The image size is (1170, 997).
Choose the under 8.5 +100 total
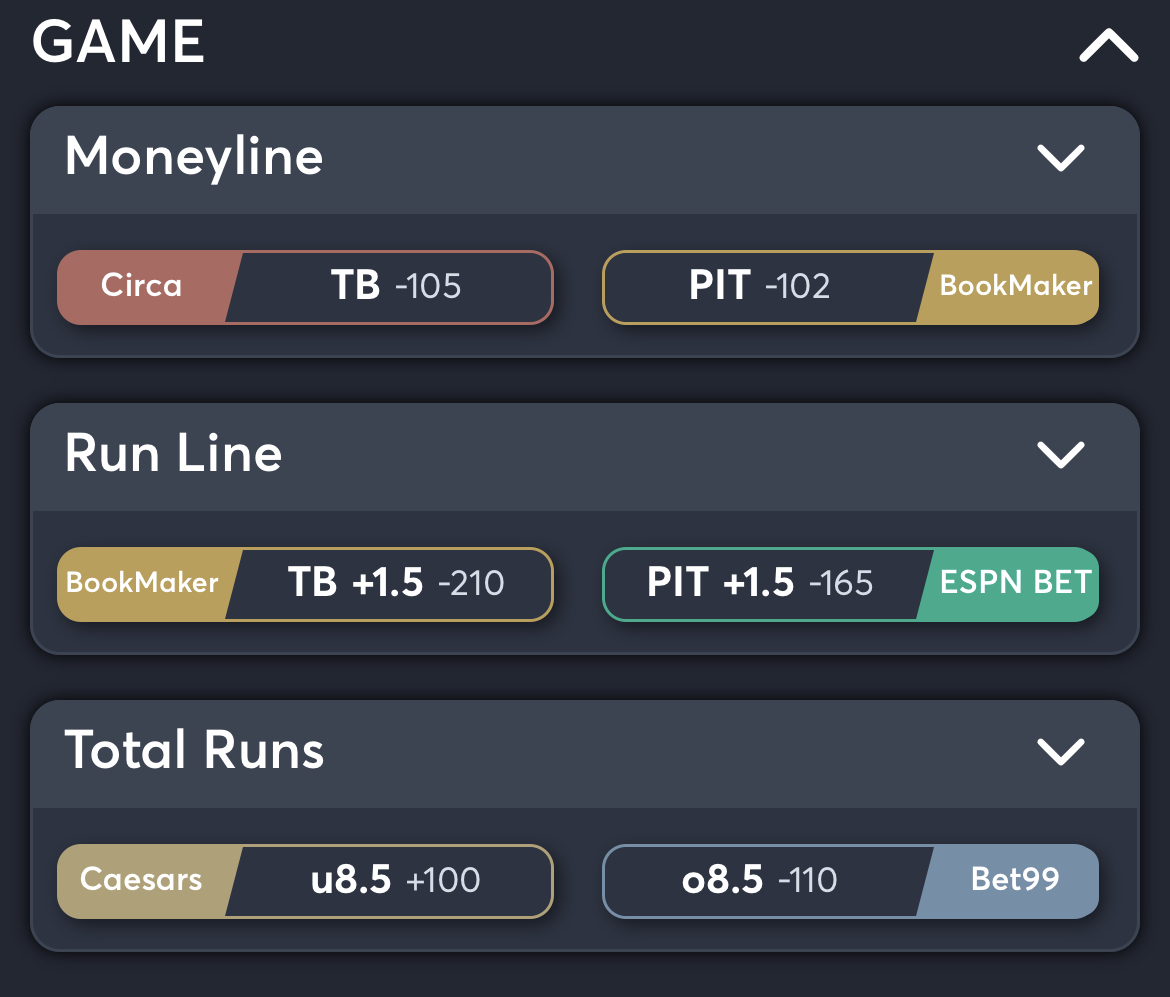tap(390, 881)
